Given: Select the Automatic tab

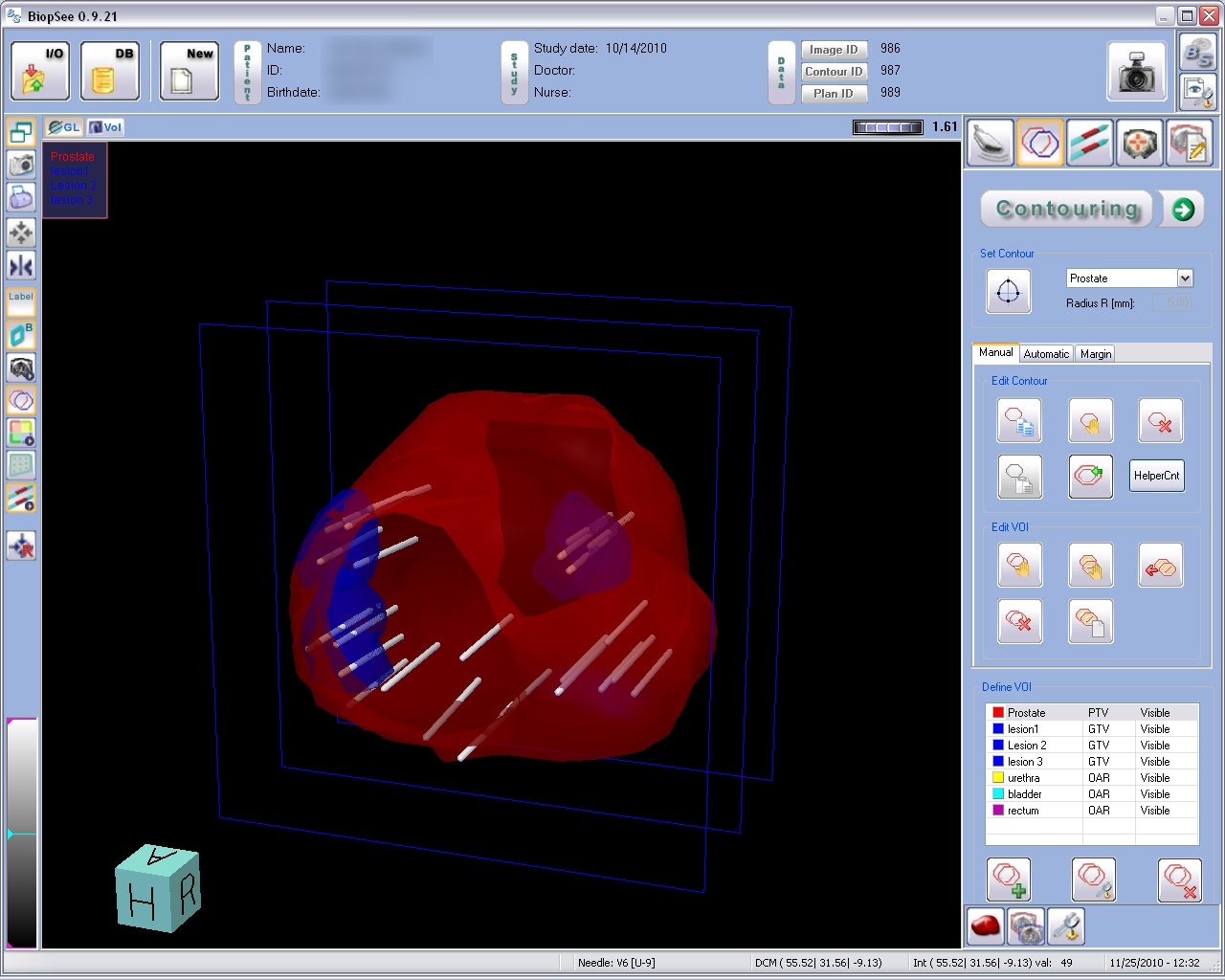Looking at the screenshot, I should point(1046,354).
